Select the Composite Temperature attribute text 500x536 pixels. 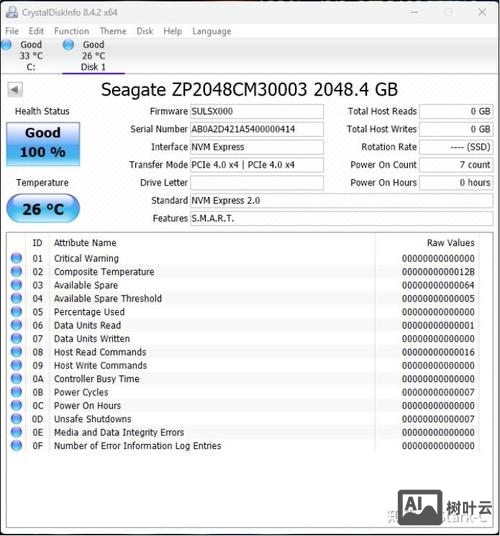tap(104, 272)
